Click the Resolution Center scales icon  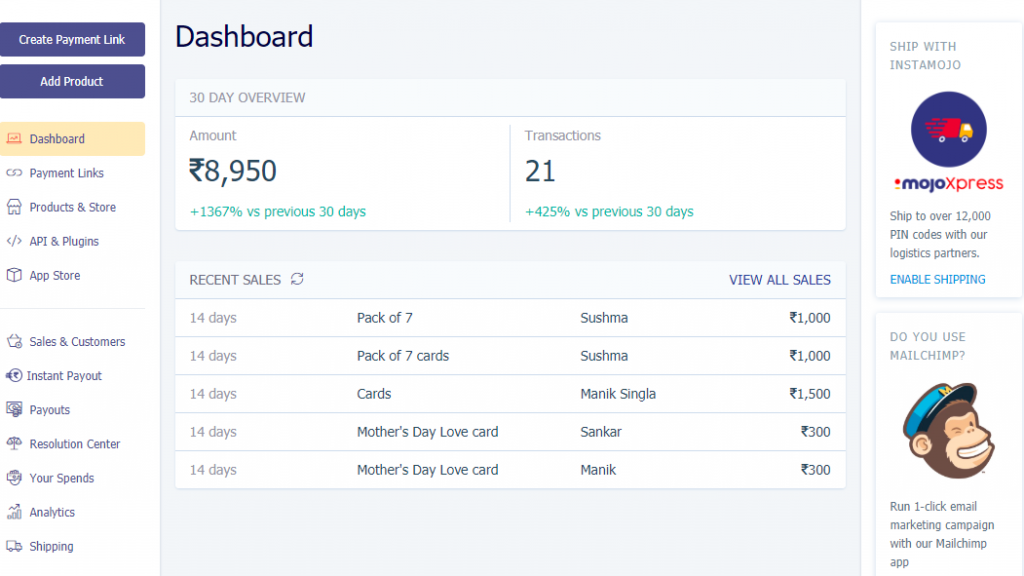pos(14,444)
